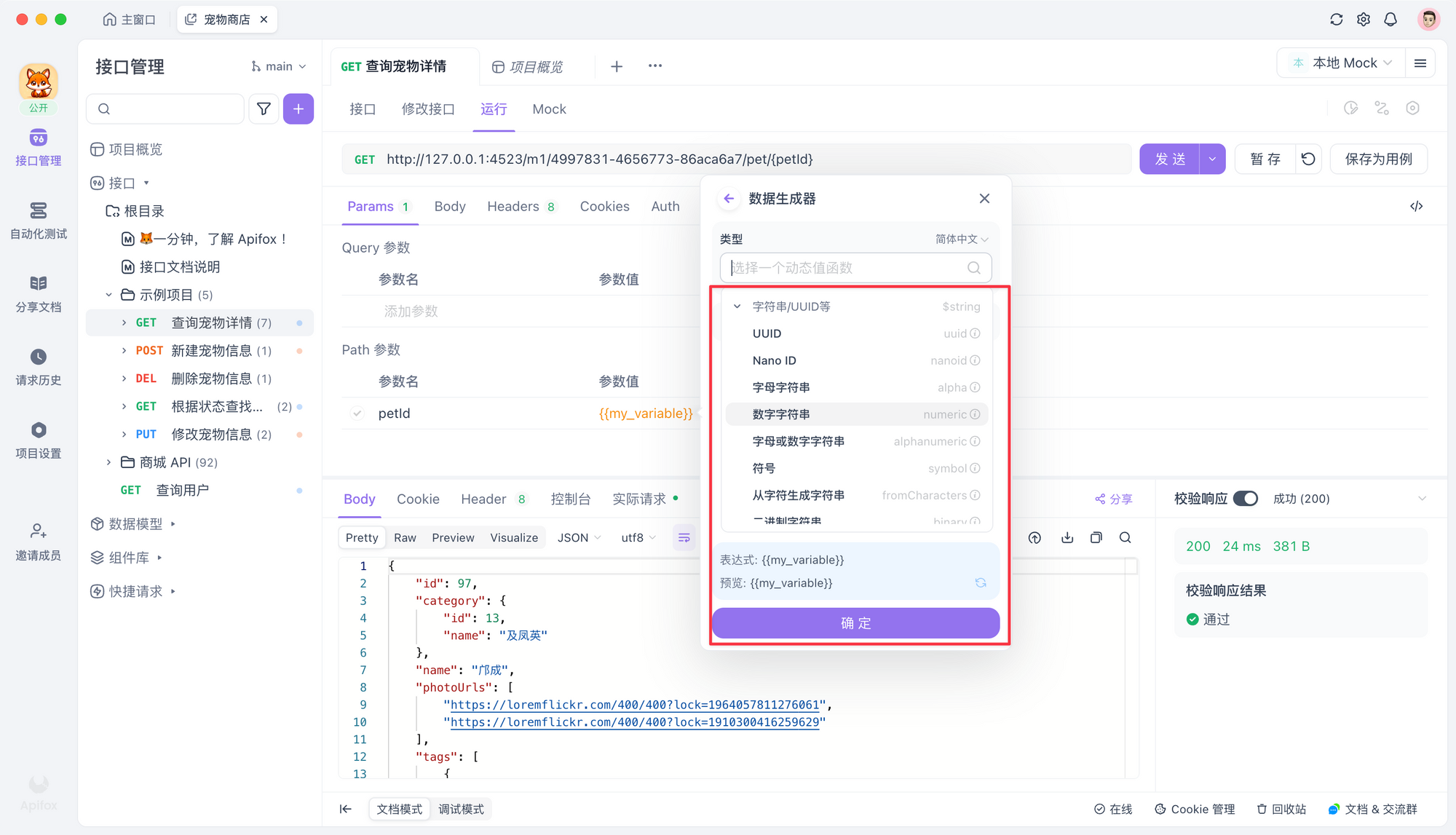Toggle the 校验响应 switch off
This screenshot has height=835, width=1456.
click(1245, 499)
